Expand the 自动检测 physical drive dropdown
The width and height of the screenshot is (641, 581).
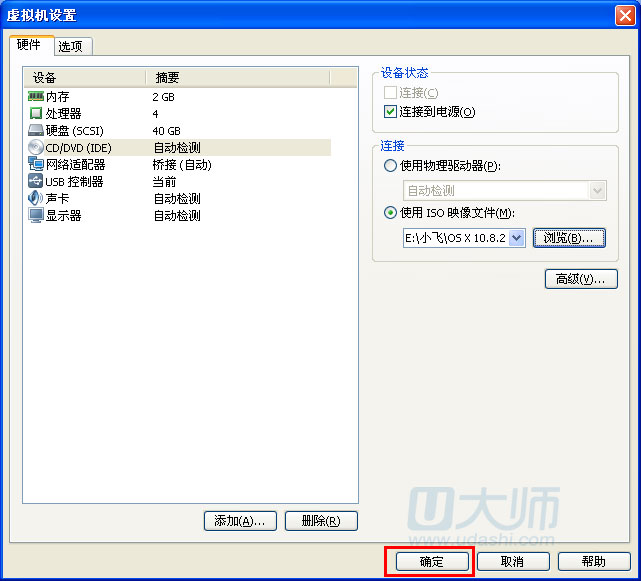pos(598,191)
